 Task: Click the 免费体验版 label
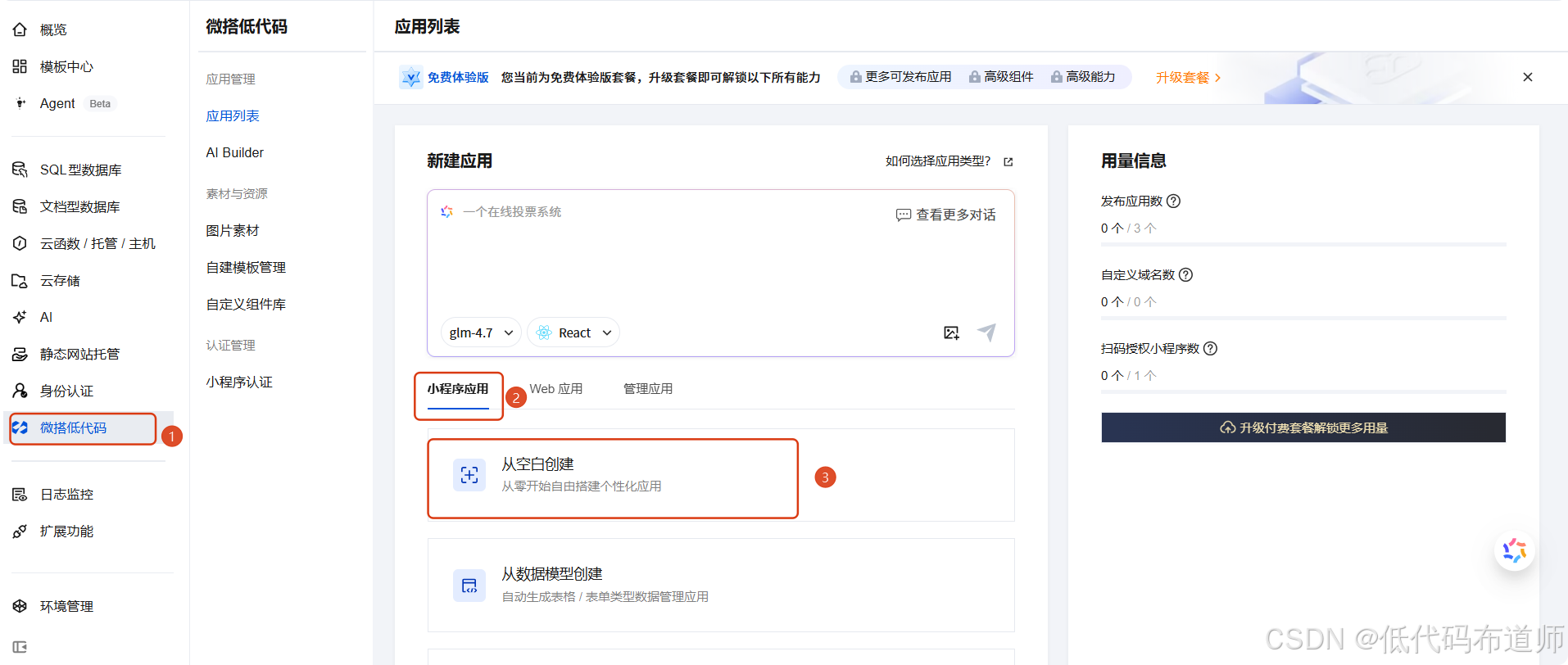(458, 77)
